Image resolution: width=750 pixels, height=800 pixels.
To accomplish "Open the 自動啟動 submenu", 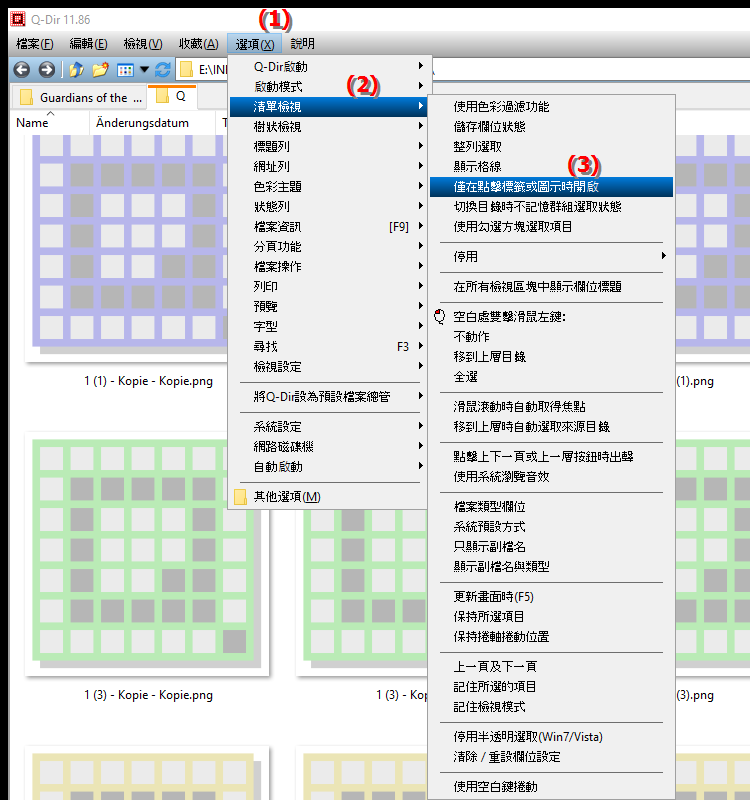I will [328, 466].
